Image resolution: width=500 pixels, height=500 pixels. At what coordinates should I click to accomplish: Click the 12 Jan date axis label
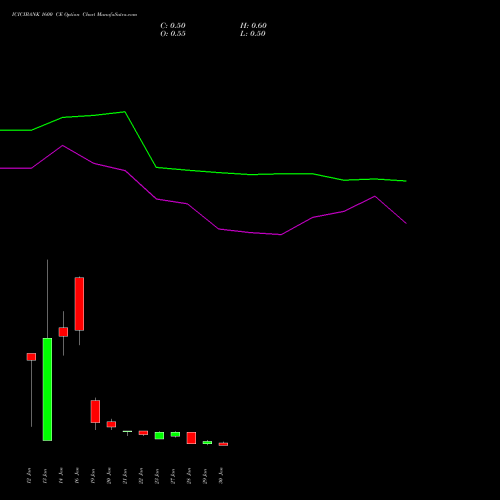(29, 476)
